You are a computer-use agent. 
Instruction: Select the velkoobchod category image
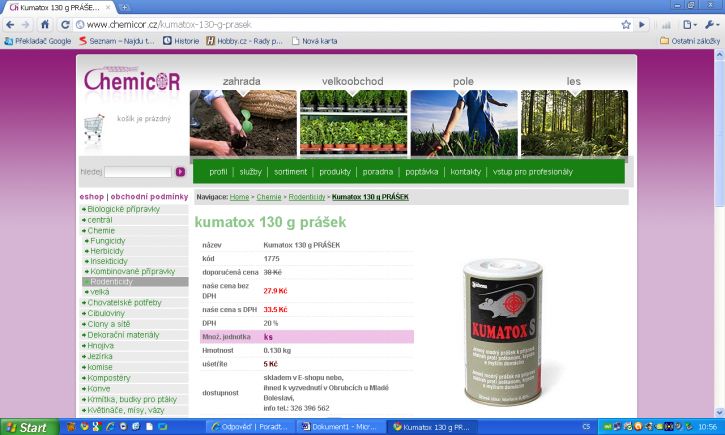[x=354, y=123]
